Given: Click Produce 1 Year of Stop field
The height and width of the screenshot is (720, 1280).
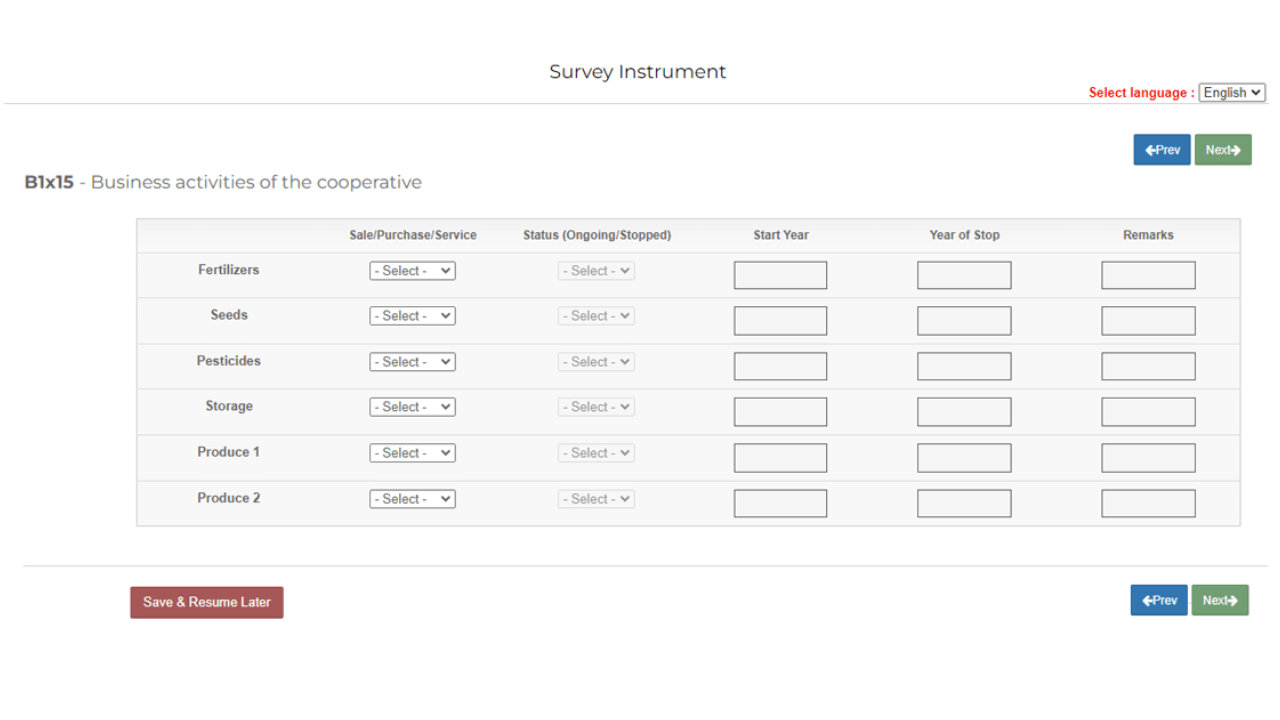Looking at the screenshot, I should tap(964, 458).
